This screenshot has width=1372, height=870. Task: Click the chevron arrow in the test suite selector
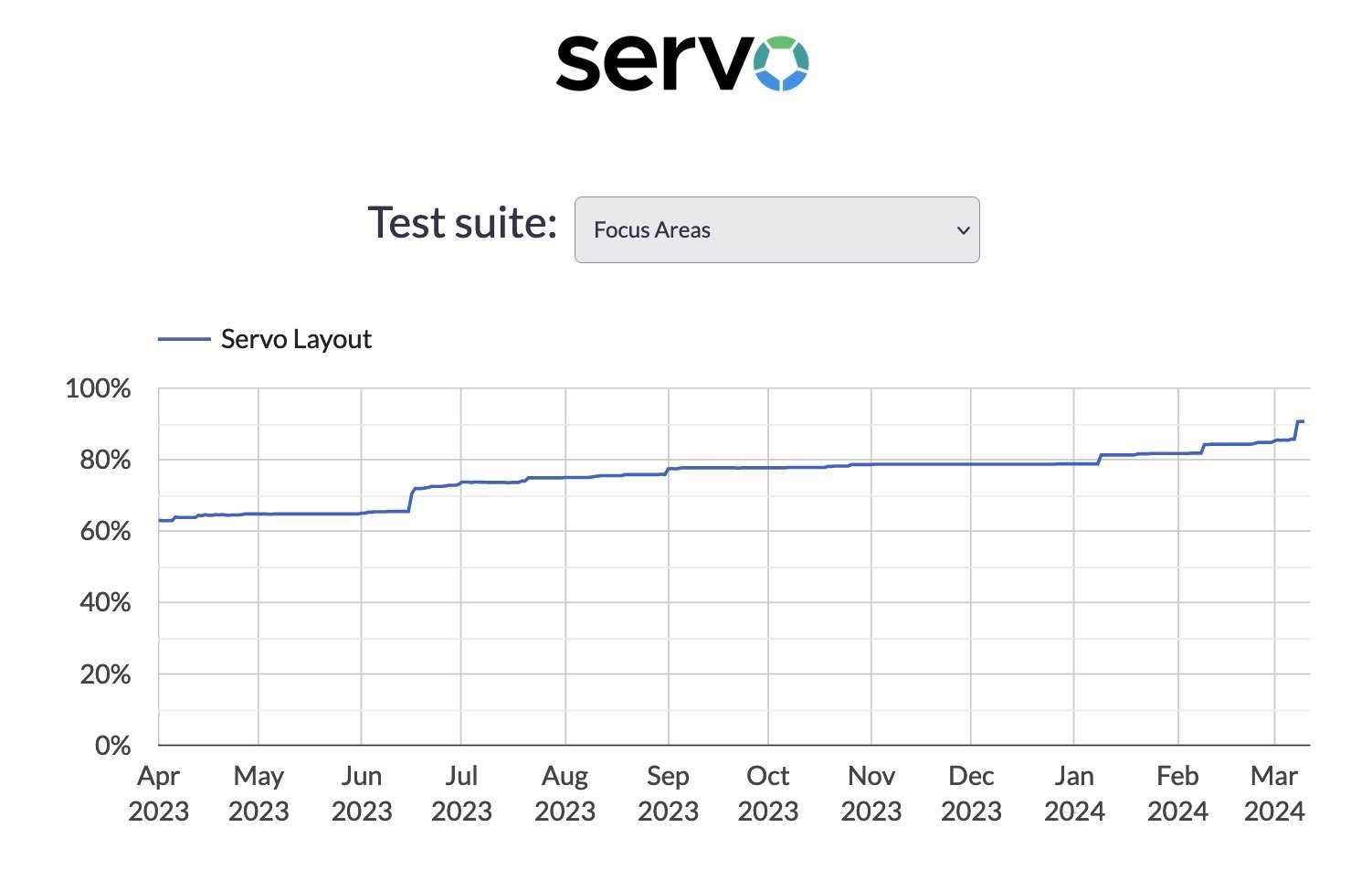pyautogui.click(x=962, y=230)
